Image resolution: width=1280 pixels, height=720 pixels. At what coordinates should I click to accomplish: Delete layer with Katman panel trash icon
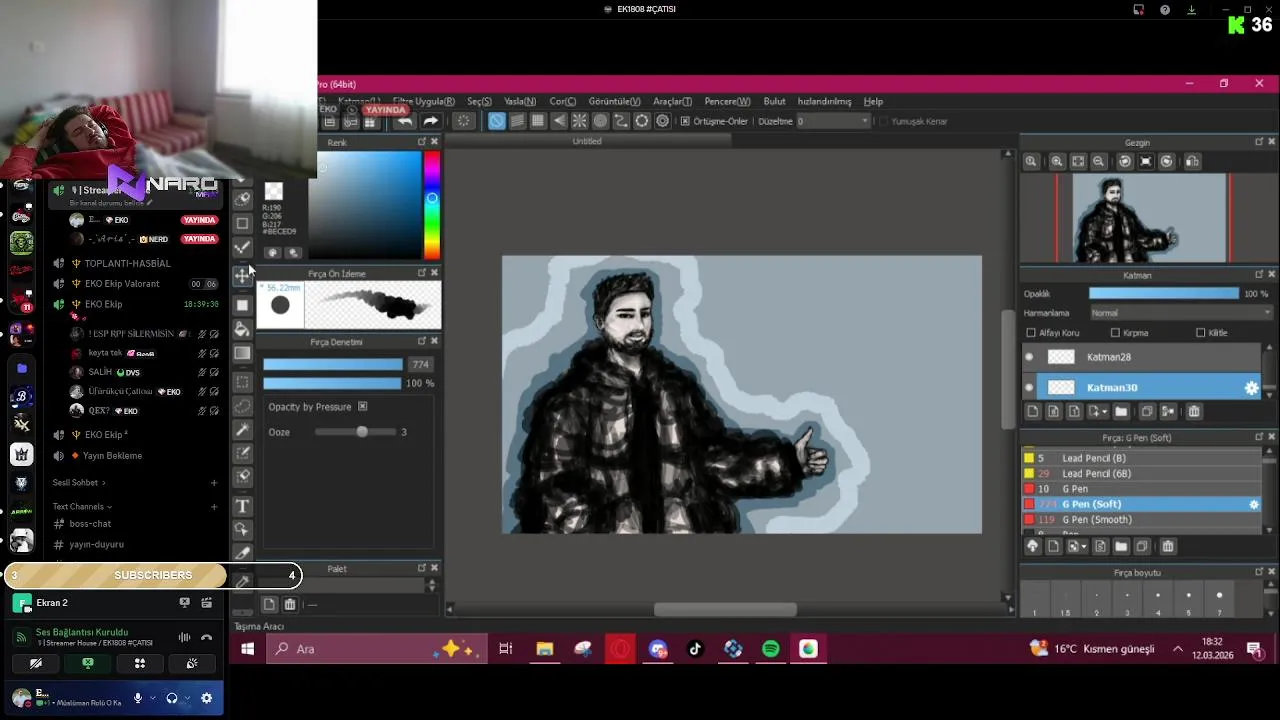[x=1193, y=411]
